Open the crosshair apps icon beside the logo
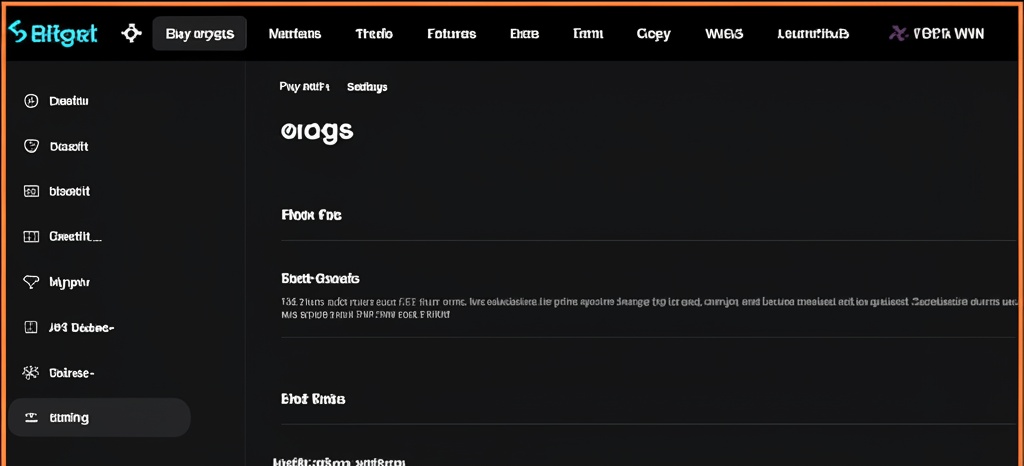Screen dimensions: 1024x466 131,33
